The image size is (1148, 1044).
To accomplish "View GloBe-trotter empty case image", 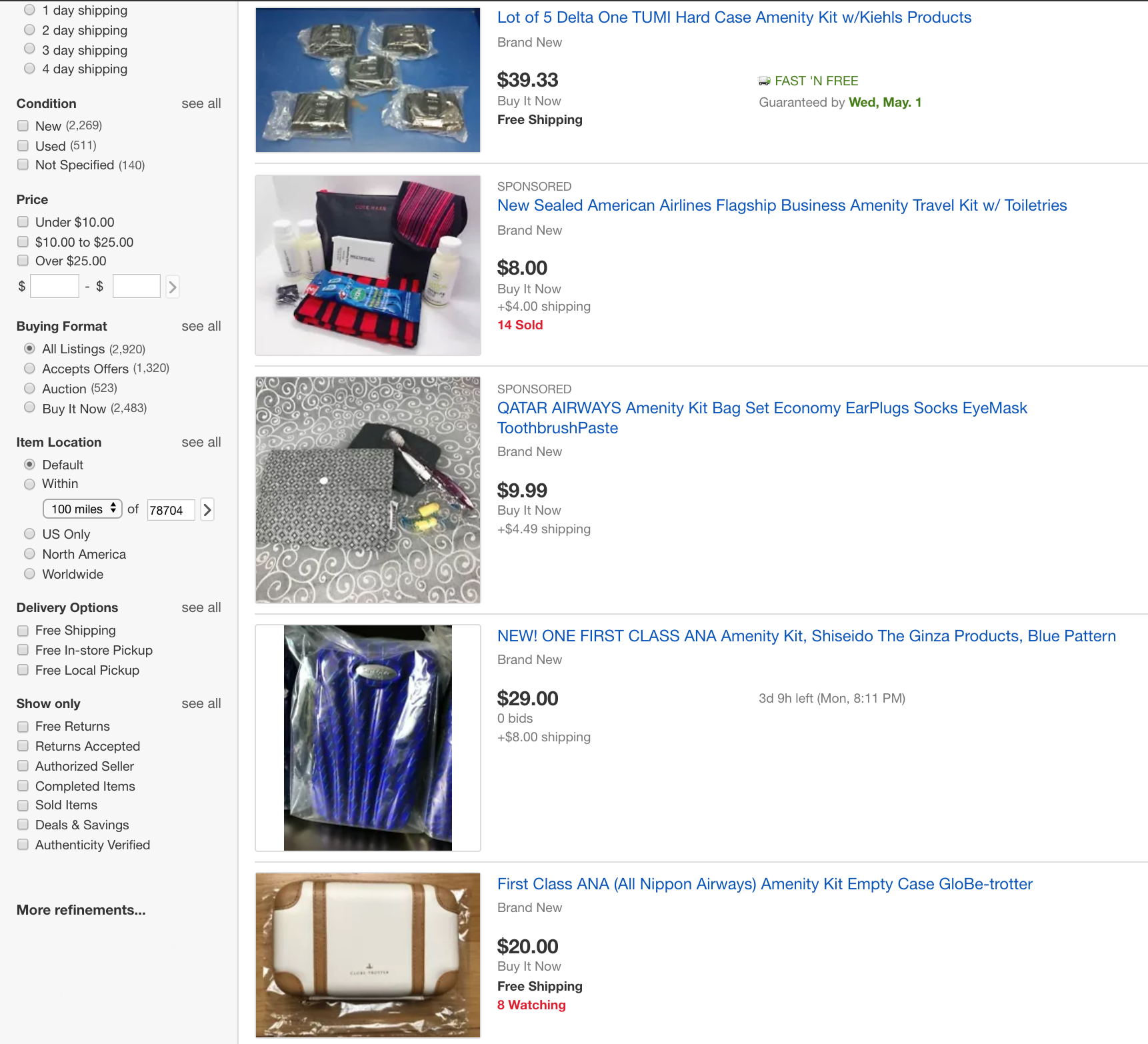I will [368, 955].
